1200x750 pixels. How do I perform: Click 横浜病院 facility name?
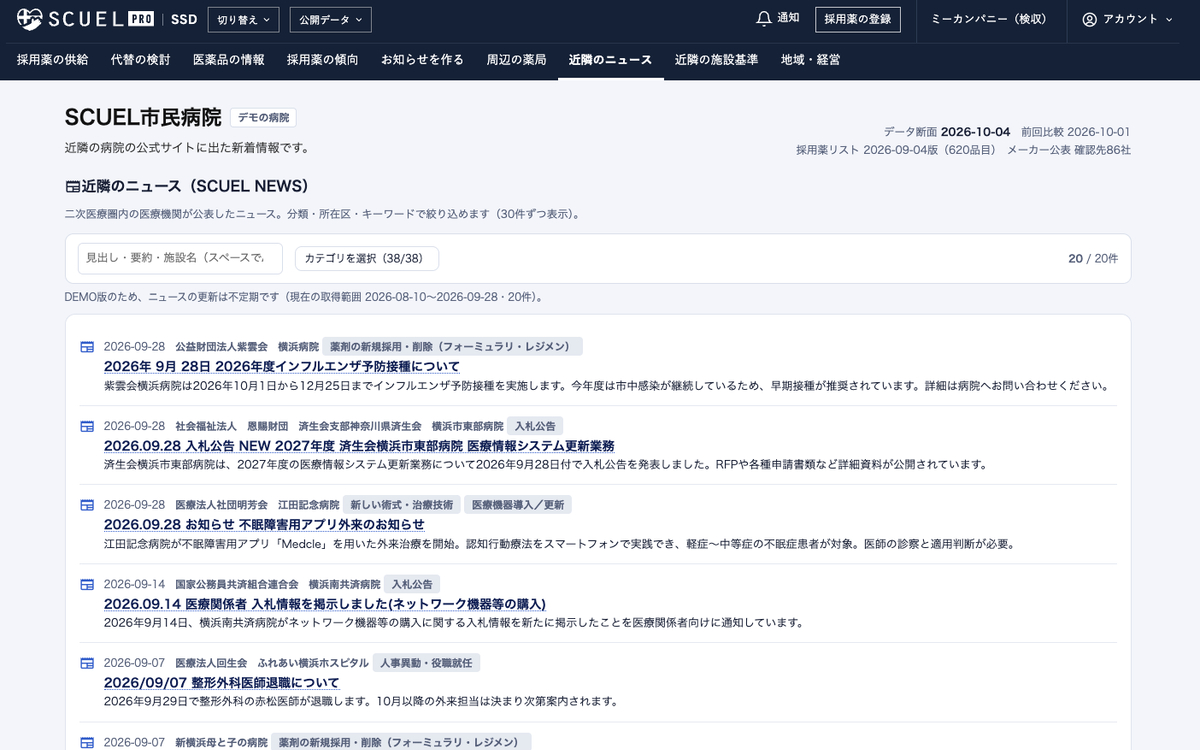tap(298, 346)
